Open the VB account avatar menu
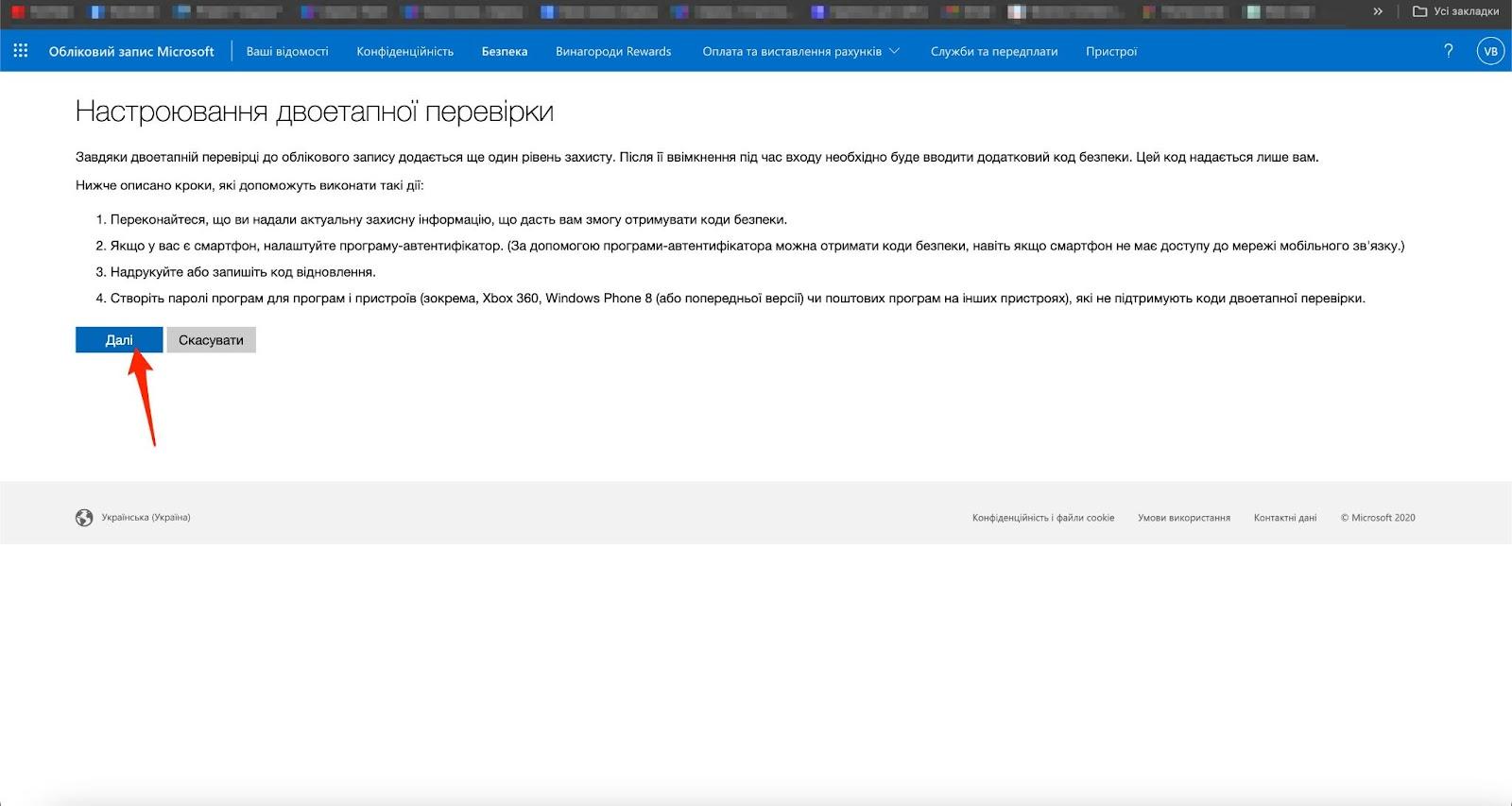 pos(1490,51)
